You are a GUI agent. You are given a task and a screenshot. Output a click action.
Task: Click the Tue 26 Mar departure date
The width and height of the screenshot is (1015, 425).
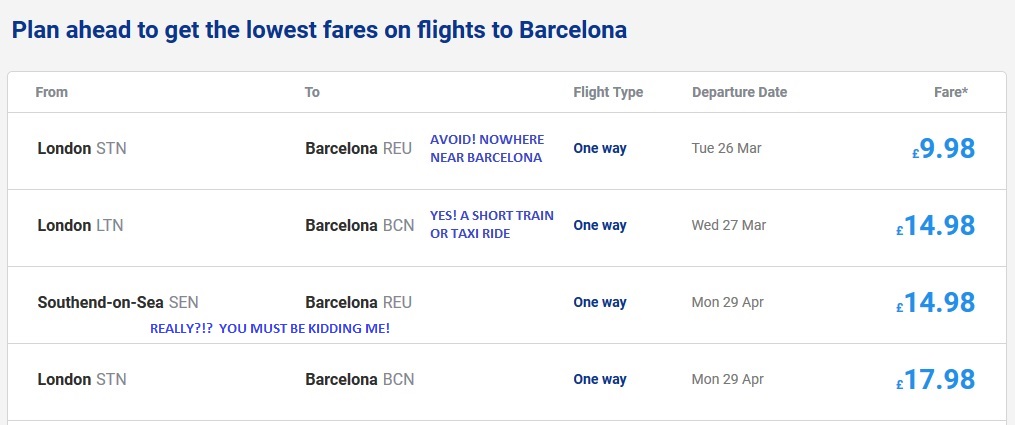(x=726, y=149)
